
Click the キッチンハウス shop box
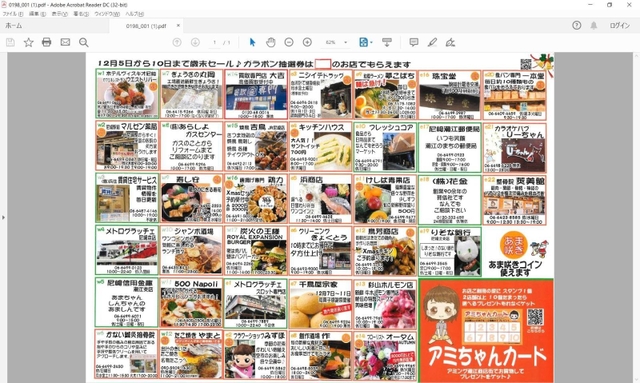coord(320,147)
